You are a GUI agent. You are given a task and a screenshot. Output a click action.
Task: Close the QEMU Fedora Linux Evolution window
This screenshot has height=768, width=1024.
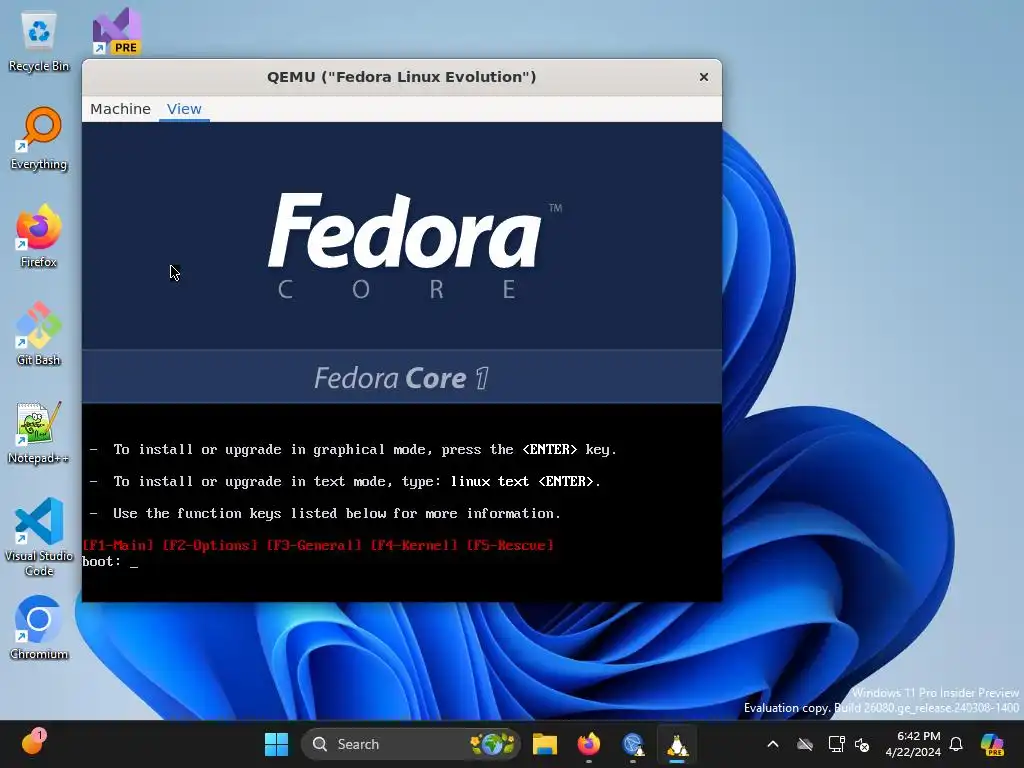(x=703, y=77)
